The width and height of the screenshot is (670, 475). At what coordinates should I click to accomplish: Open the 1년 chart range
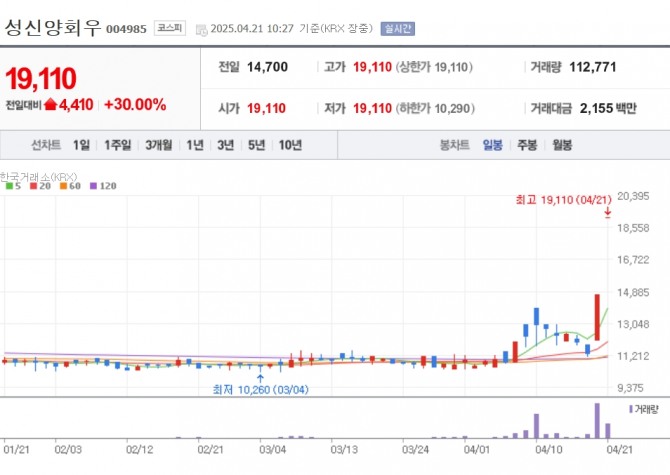[195, 145]
